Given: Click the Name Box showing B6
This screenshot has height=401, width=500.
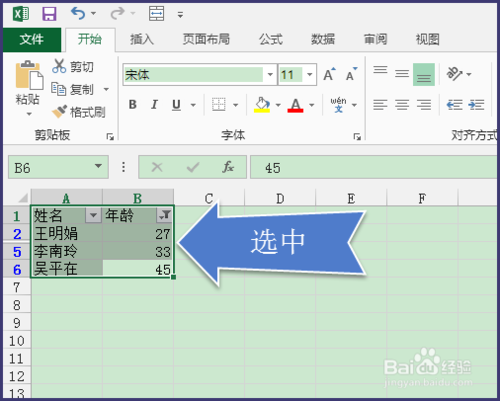Looking at the screenshot, I should pyautogui.click(x=58, y=167).
